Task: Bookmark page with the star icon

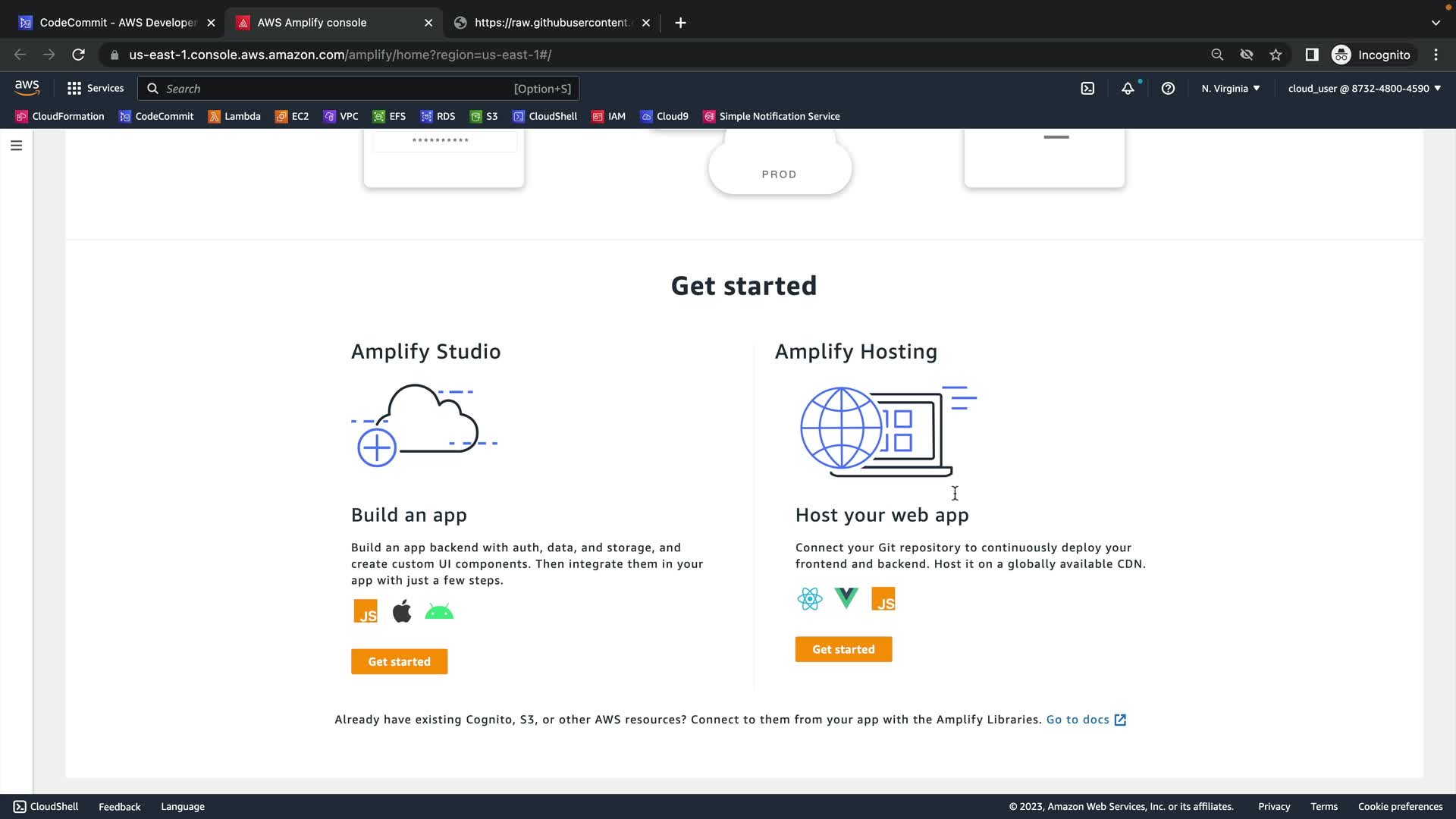Action: pos(1276,55)
